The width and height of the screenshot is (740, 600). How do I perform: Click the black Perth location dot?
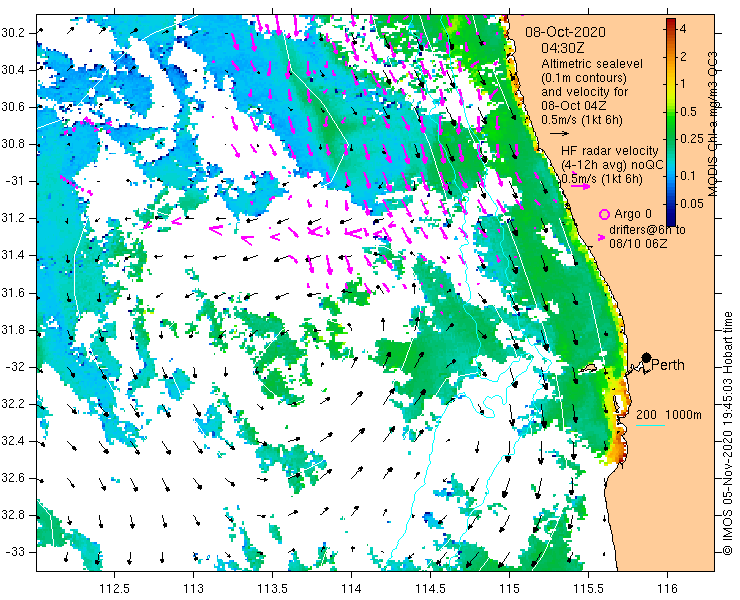[646, 357]
